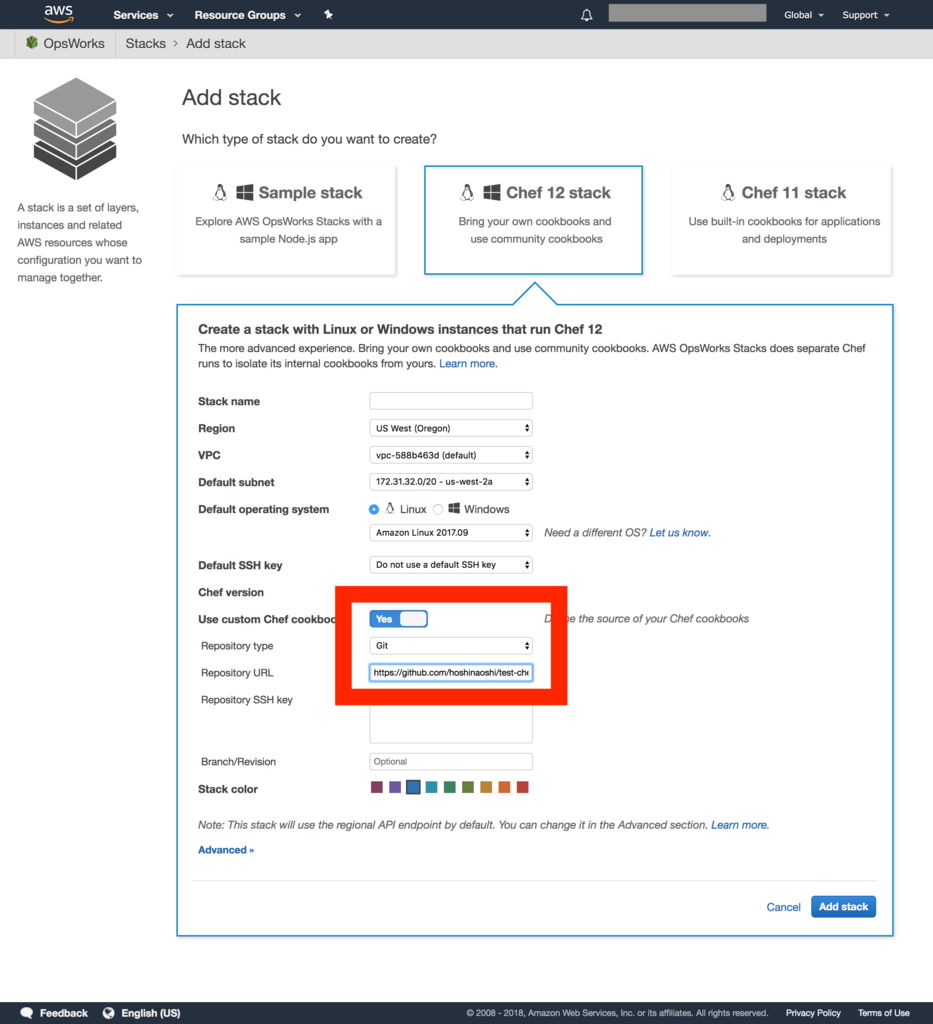This screenshot has height=1024, width=933.
Task: Click the Branch/Revision optional field
Action: (451, 761)
